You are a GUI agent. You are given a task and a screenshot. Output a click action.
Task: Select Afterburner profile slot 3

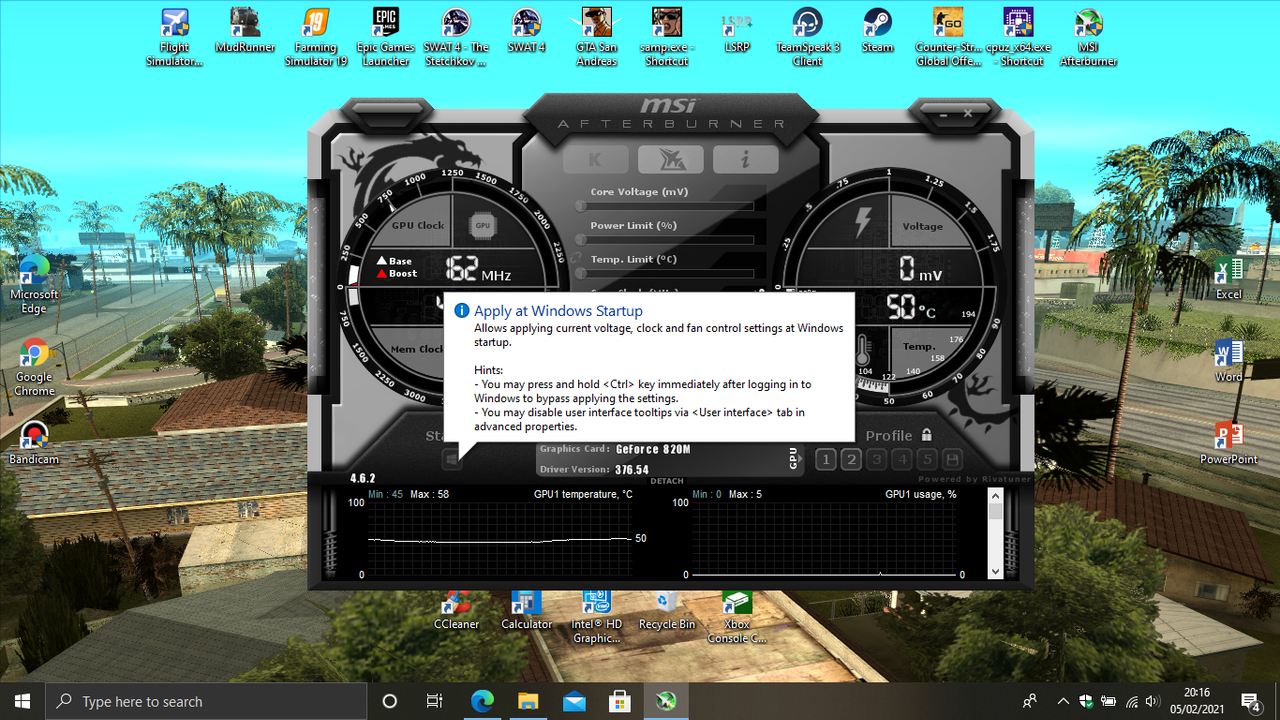pos(877,459)
